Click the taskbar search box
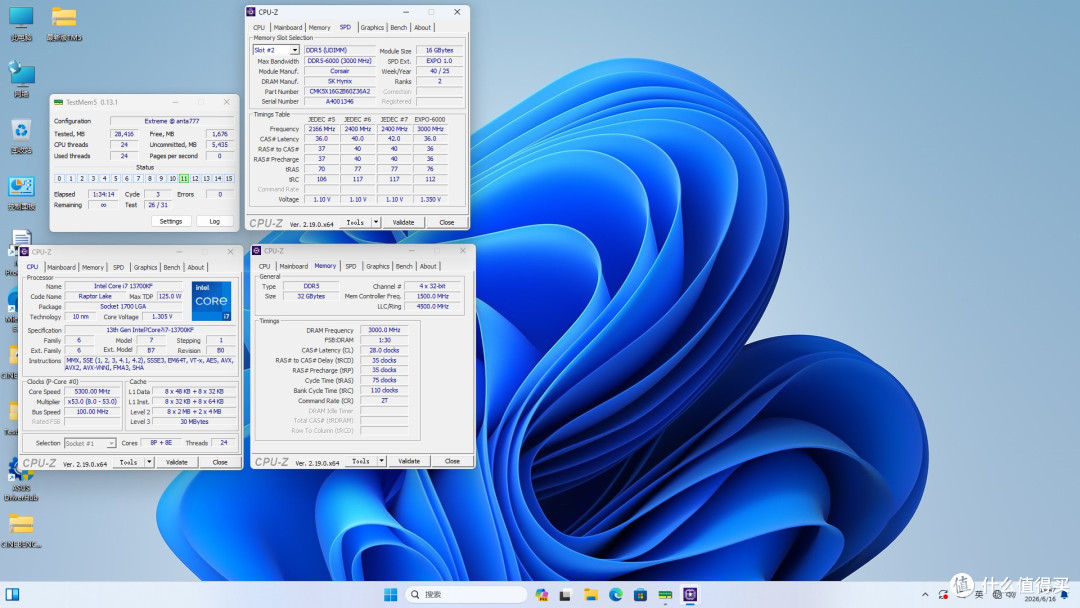The width and height of the screenshot is (1080, 608). coord(466,594)
